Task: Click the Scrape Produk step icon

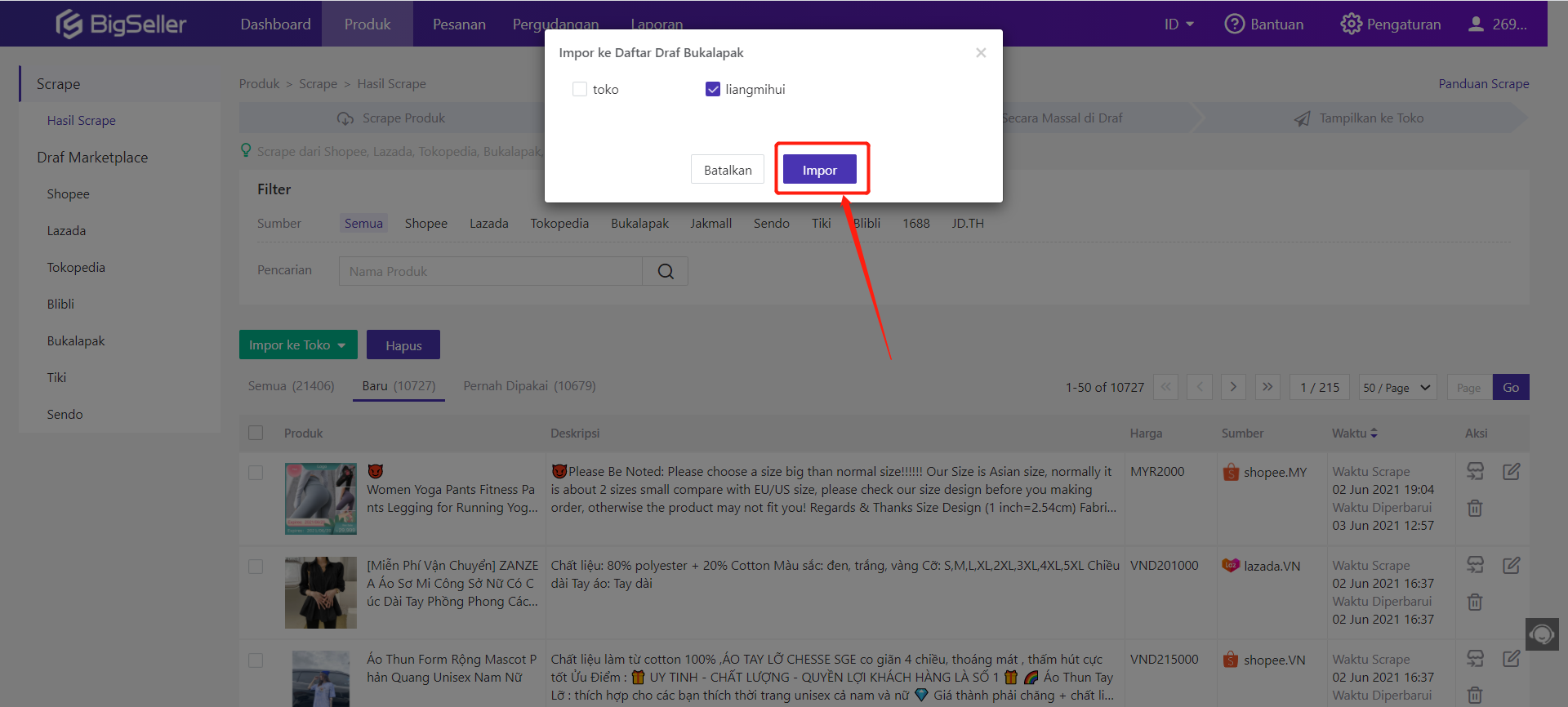Action: tap(345, 118)
